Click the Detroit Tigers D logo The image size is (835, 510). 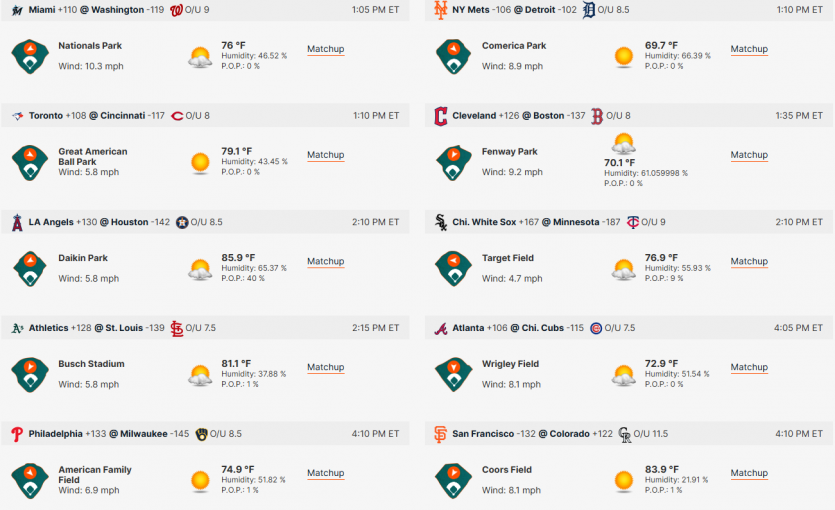(x=588, y=10)
